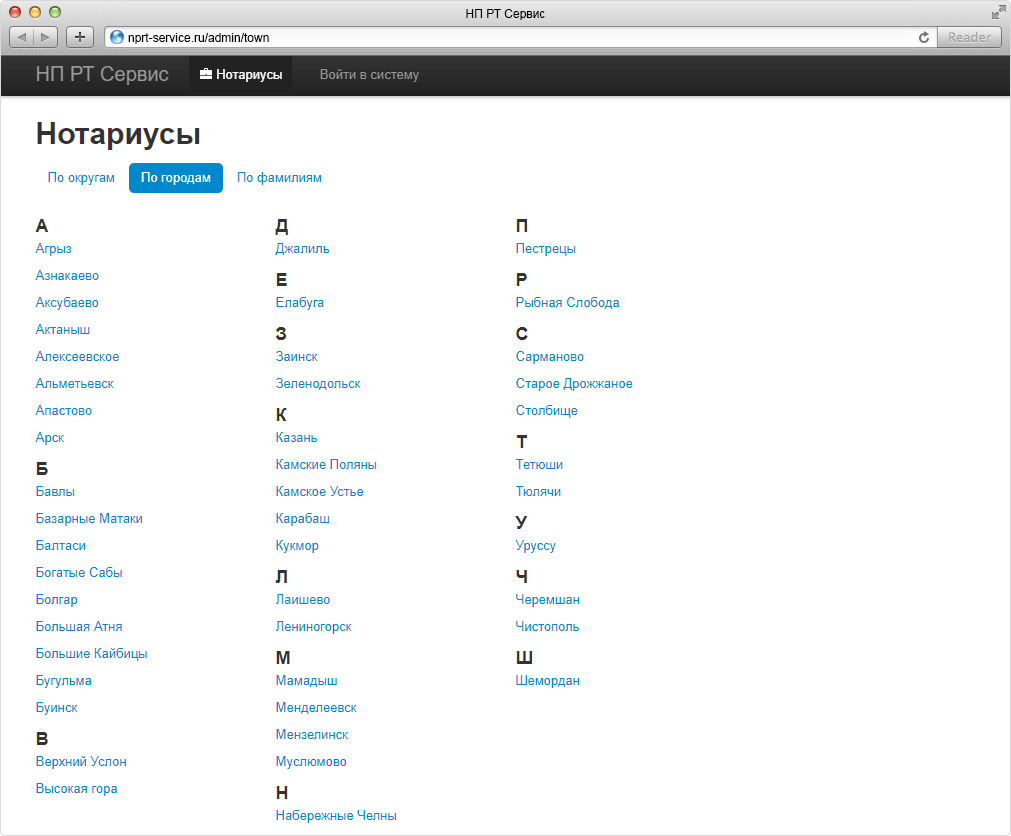Switch to the По фамилиям tab
The height and width of the screenshot is (836, 1011).
coord(279,178)
